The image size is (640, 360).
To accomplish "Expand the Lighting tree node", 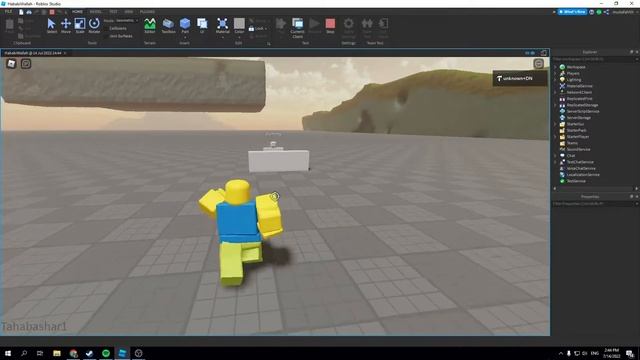I will tap(555, 80).
